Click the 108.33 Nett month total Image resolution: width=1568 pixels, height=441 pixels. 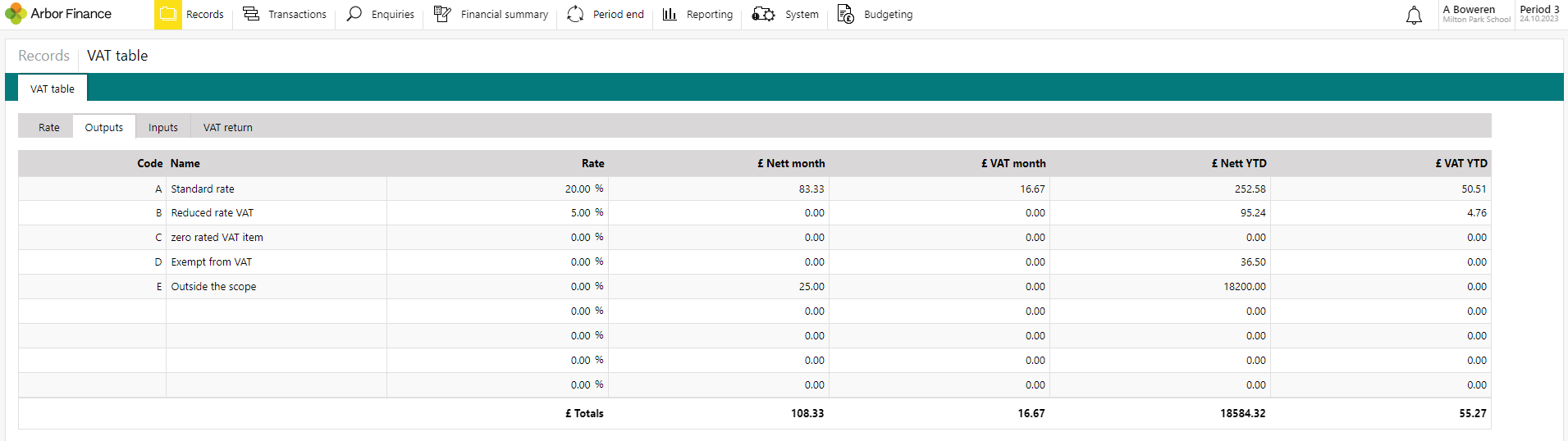(807, 413)
